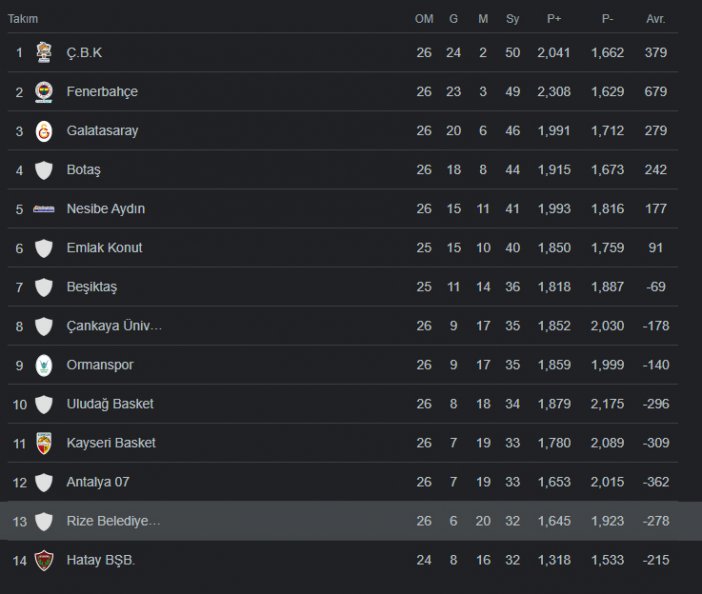The height and width of the screenshot is (594, 702).
Task: Click the Galatasaray club logo
Action: (x=43, y=131)
